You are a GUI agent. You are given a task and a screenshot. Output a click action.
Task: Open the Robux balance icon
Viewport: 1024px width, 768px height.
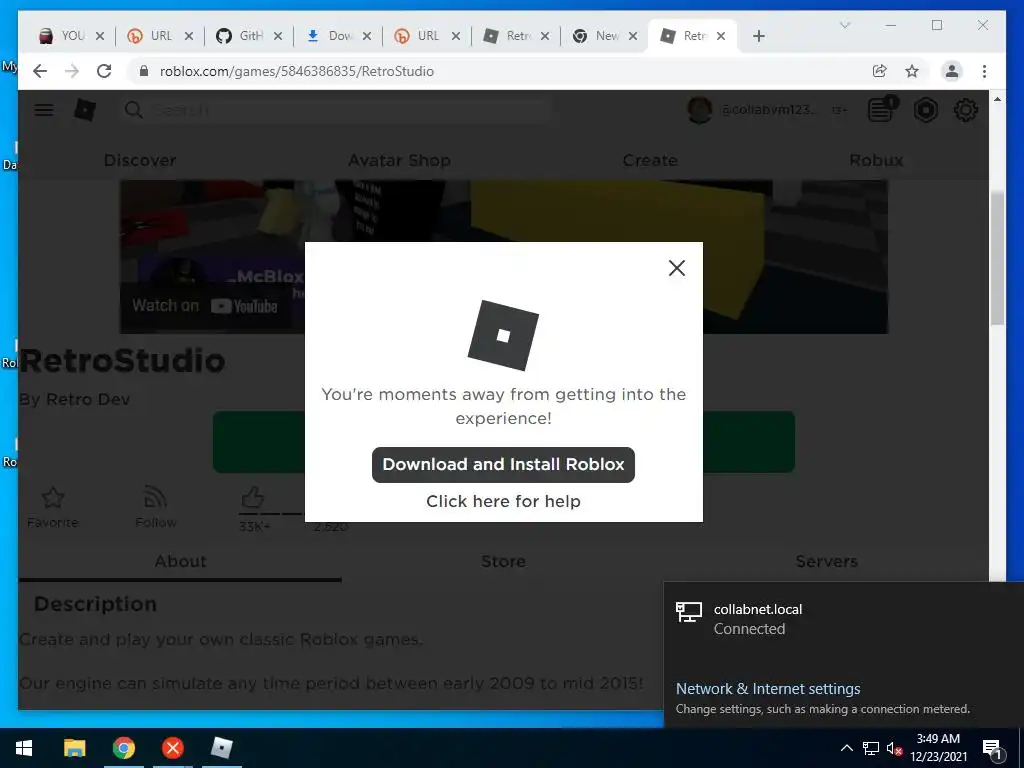click(925, 110)
